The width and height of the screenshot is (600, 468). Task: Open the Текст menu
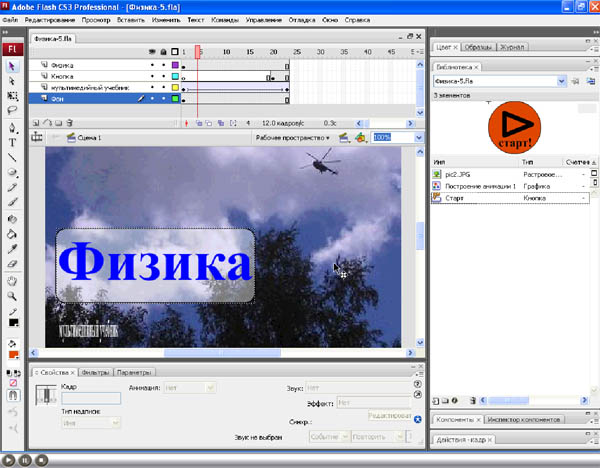coord(196,20)
